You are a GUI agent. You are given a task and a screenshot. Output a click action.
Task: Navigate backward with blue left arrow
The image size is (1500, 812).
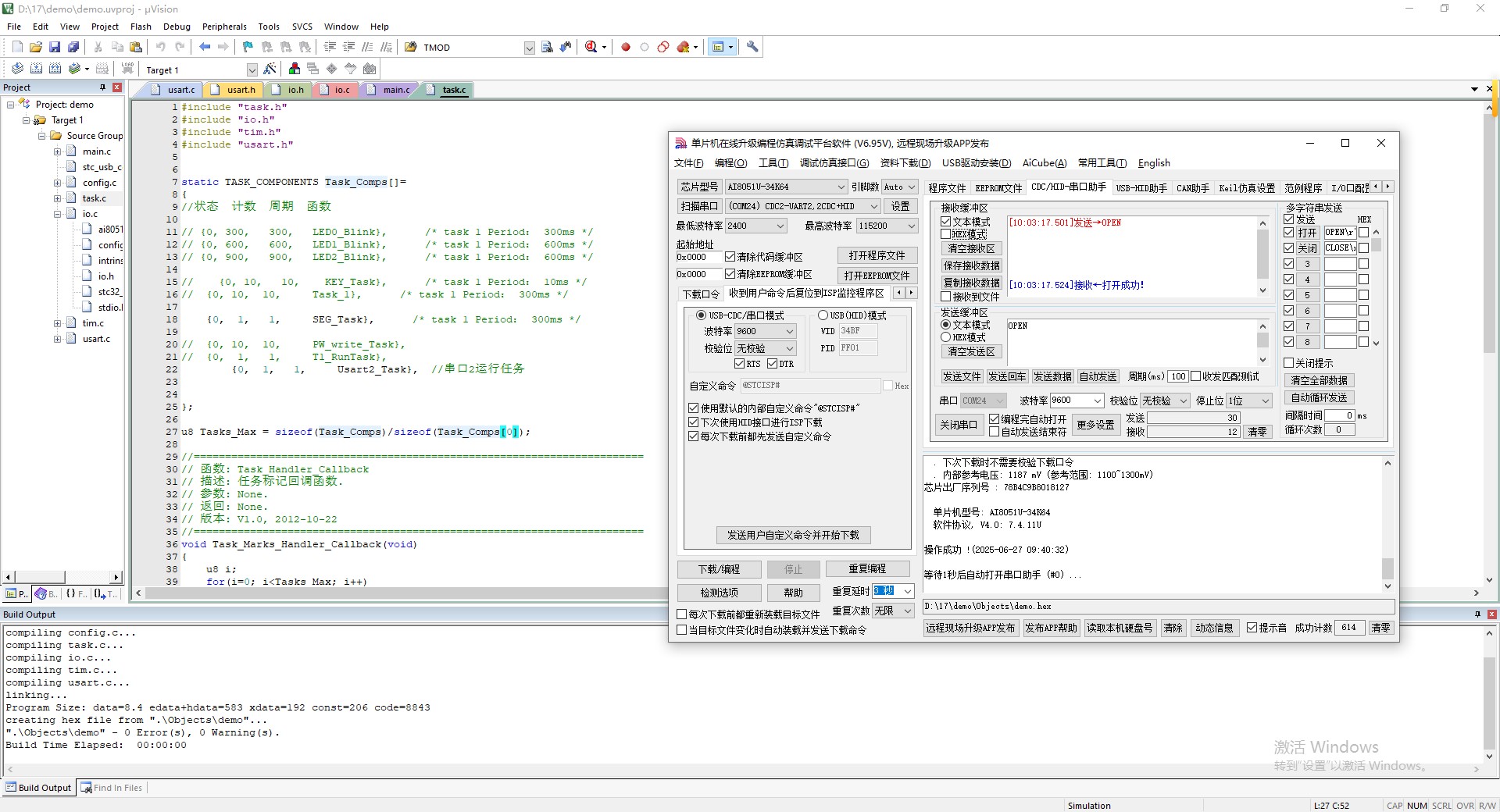click(205, 47)
